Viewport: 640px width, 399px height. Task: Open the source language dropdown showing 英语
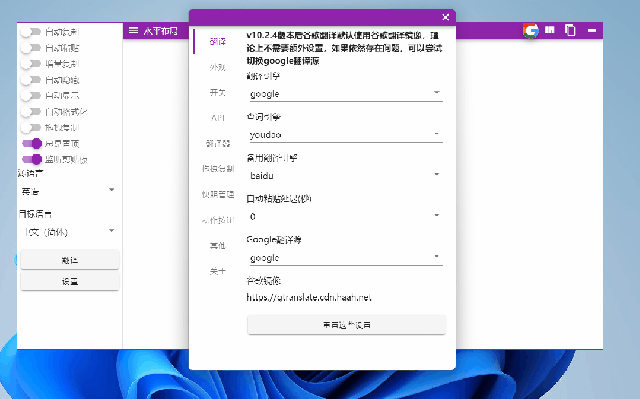click(68, 191)
